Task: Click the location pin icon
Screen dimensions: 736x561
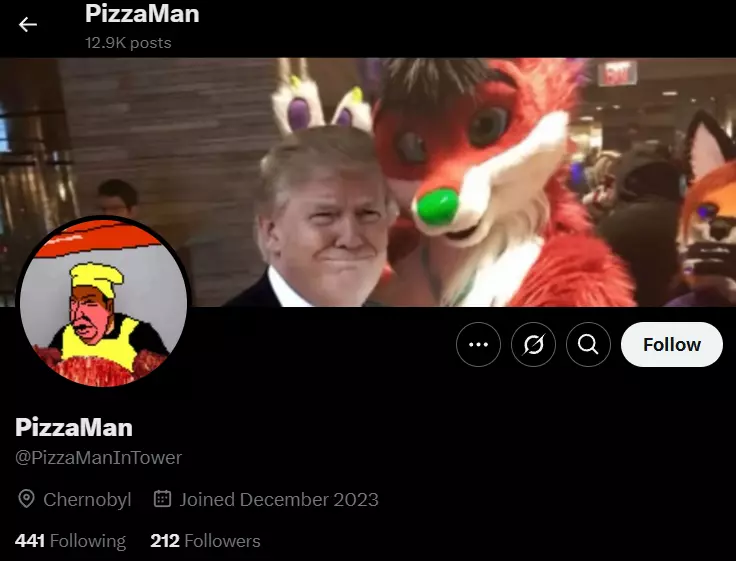Action: tap(26, 499)
